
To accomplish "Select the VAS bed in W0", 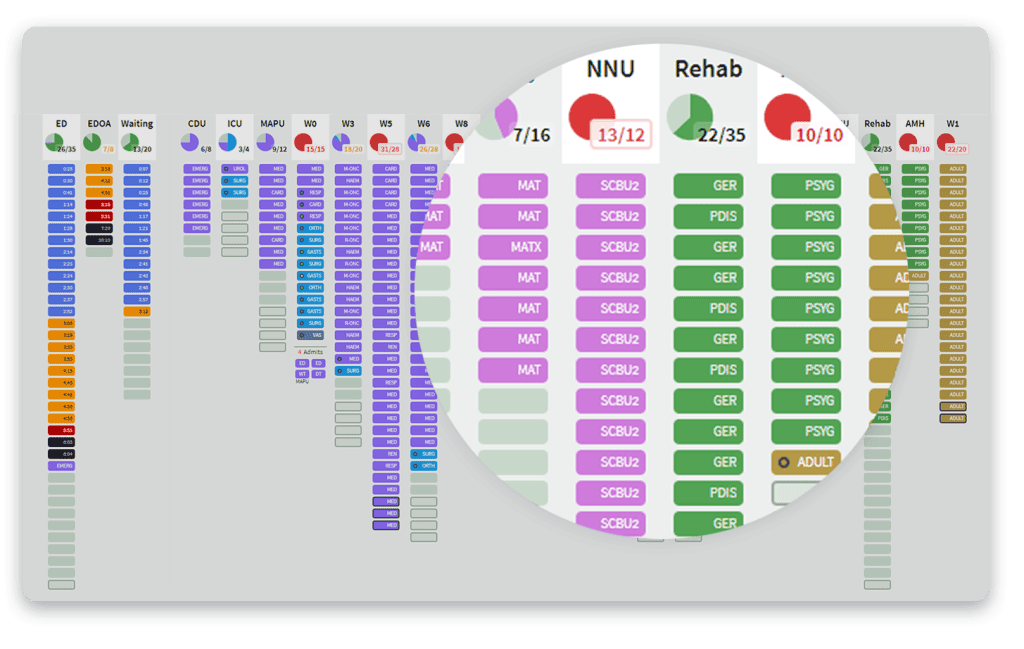I will [x=310, y=335].
